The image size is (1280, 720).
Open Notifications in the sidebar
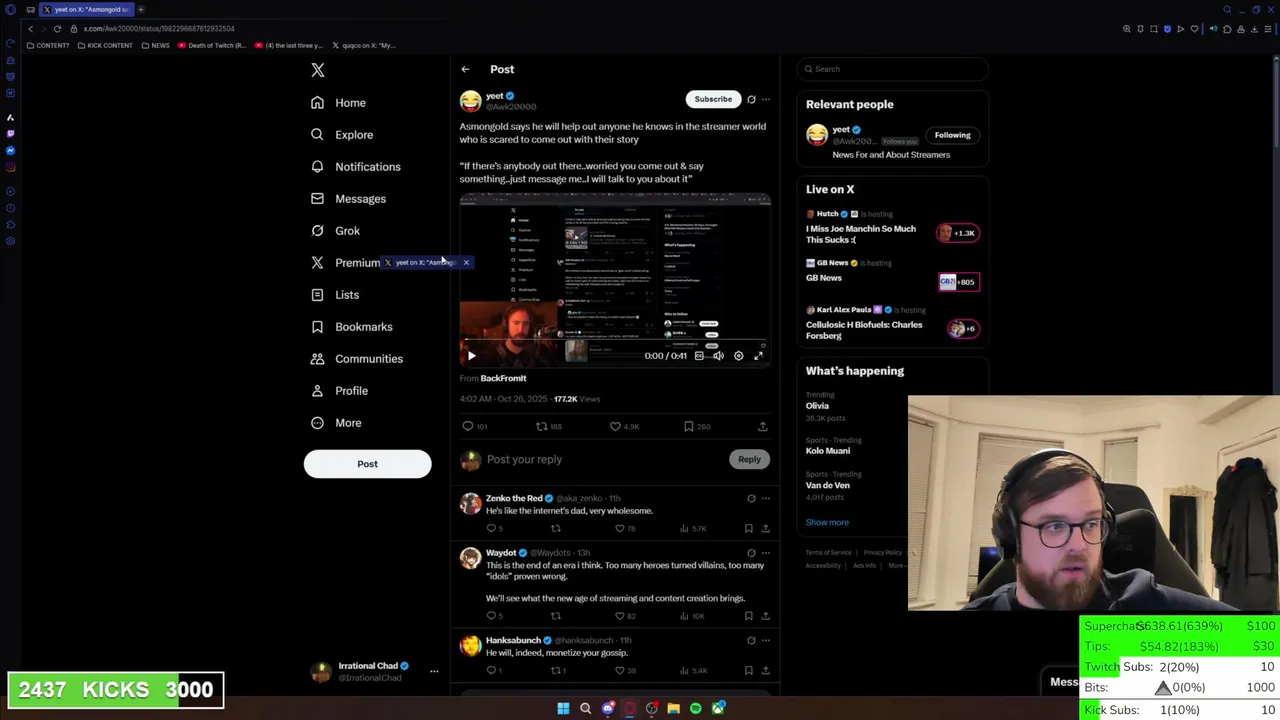[355, 167]
